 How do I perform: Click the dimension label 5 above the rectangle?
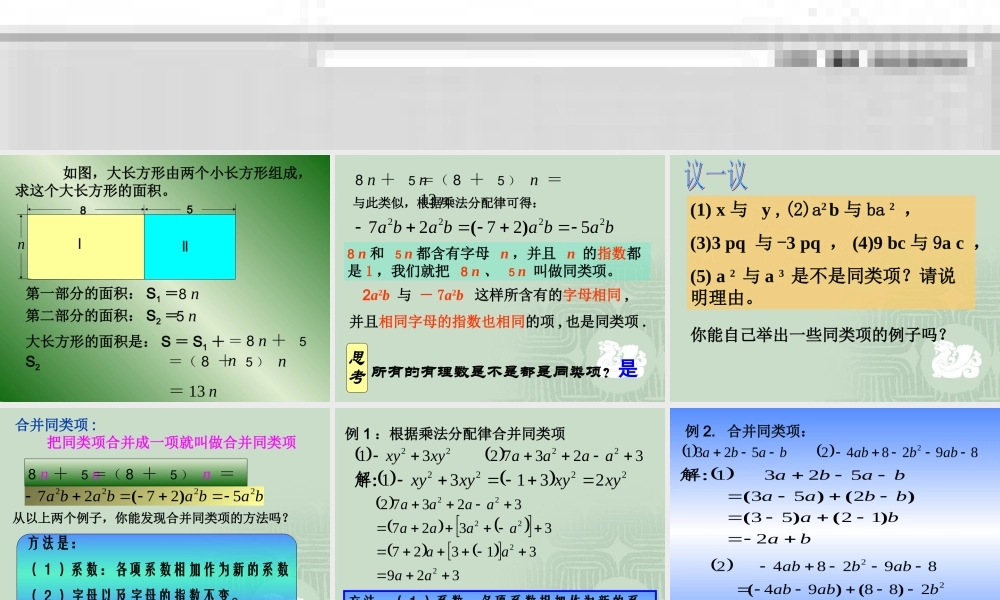coord(189,209)
